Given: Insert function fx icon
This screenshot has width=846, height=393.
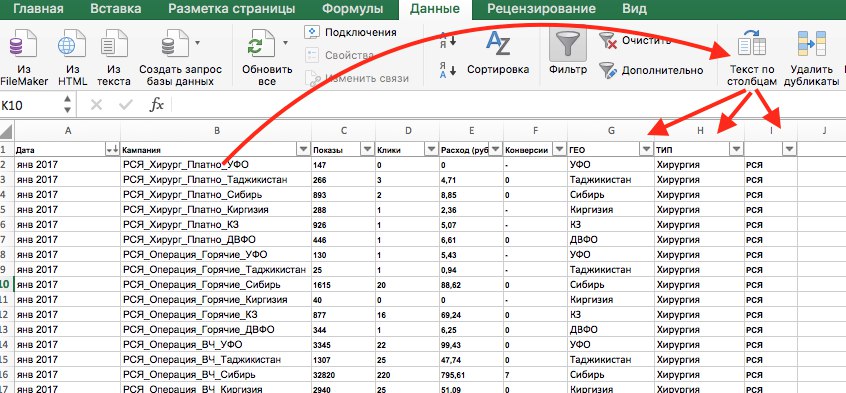Looking at the screenshot, I should pos(156,105).
